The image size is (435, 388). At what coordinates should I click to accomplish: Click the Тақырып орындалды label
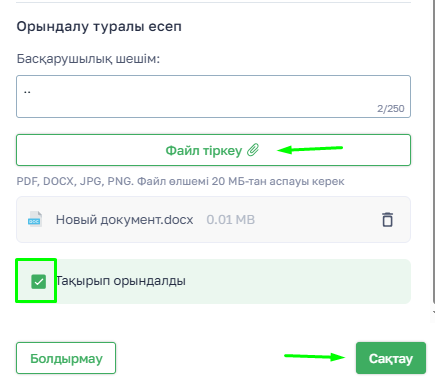coord(121,281)
